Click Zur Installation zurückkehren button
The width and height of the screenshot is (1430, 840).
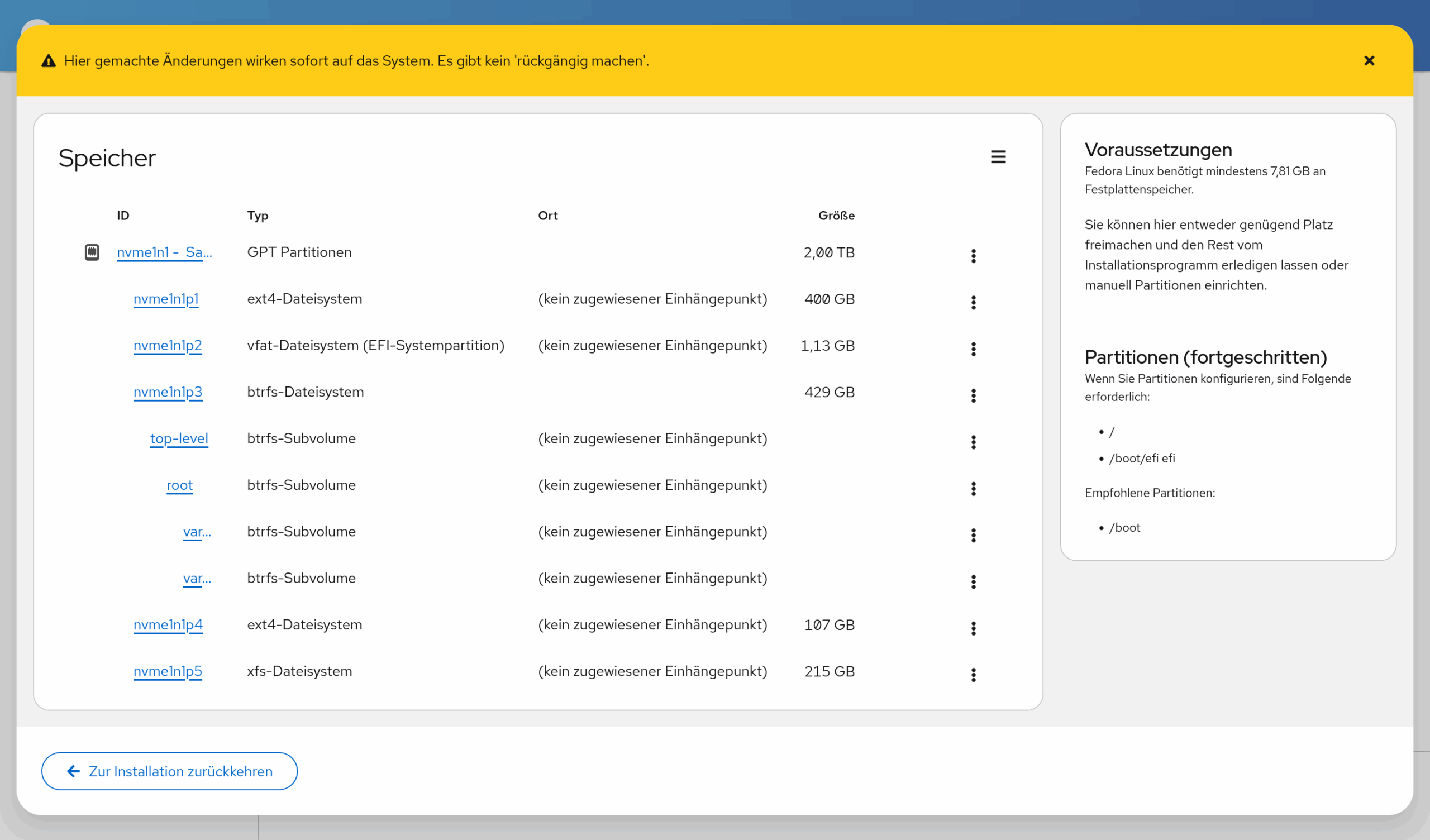(169, 771)
